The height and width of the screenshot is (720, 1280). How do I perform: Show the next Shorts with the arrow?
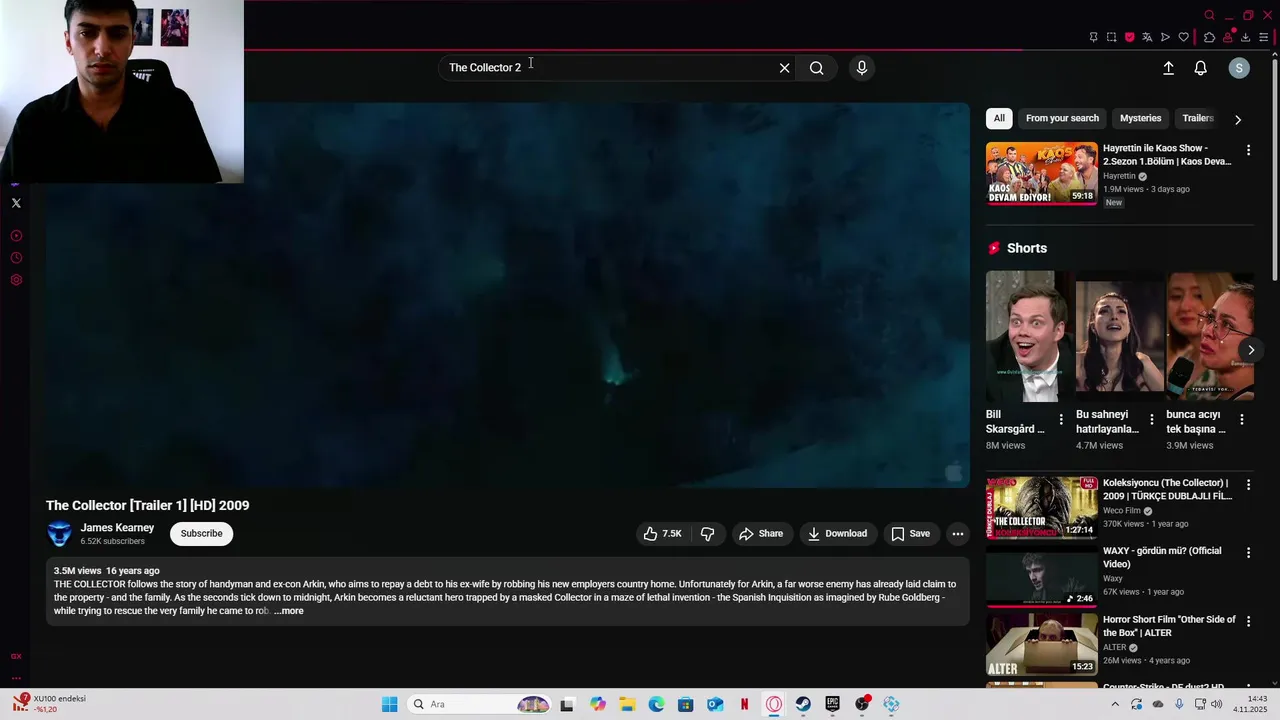[x=1251, y=350]
